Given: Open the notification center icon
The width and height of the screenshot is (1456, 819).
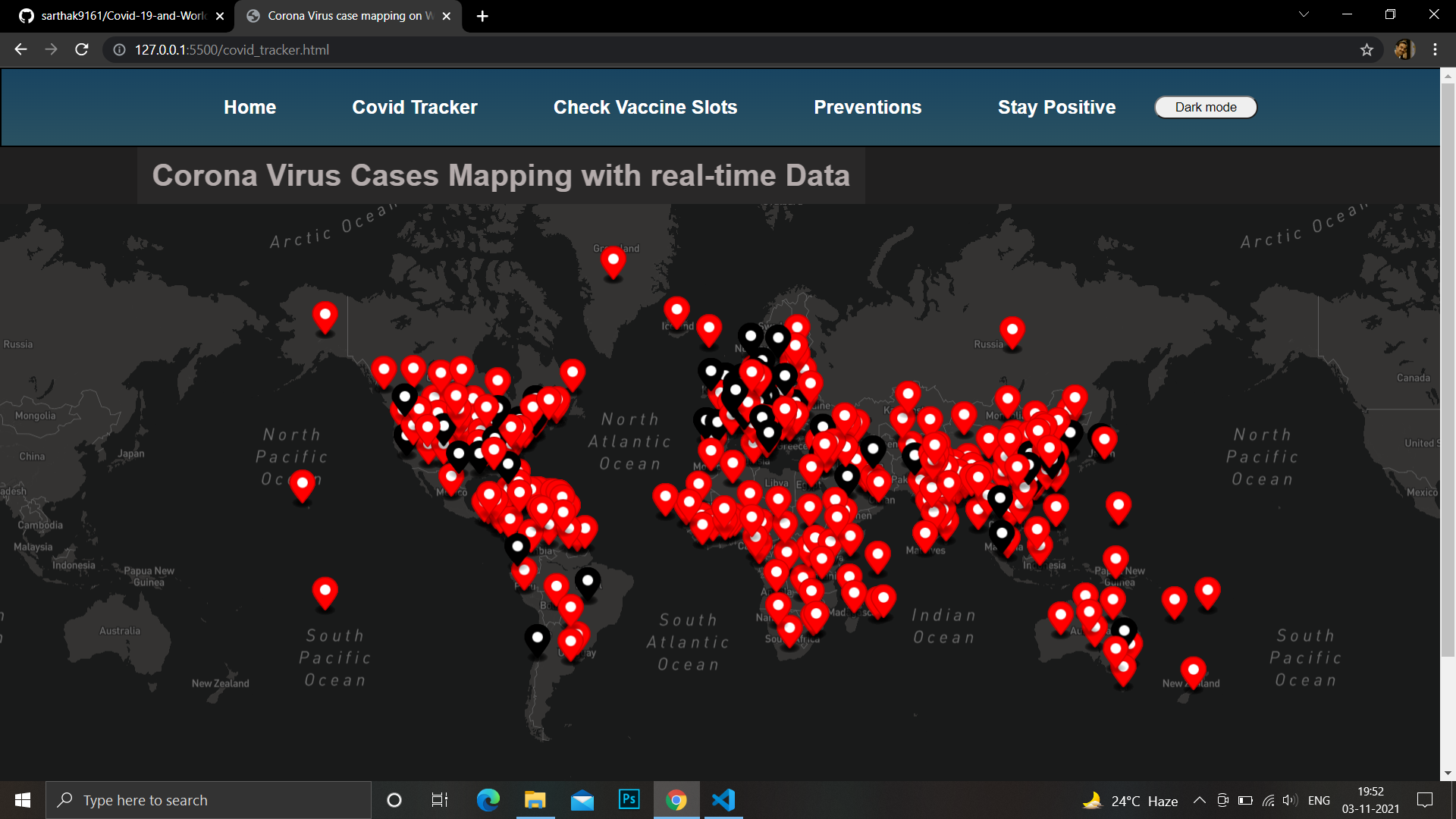Looking at the screenshot, I should 1425,800.
